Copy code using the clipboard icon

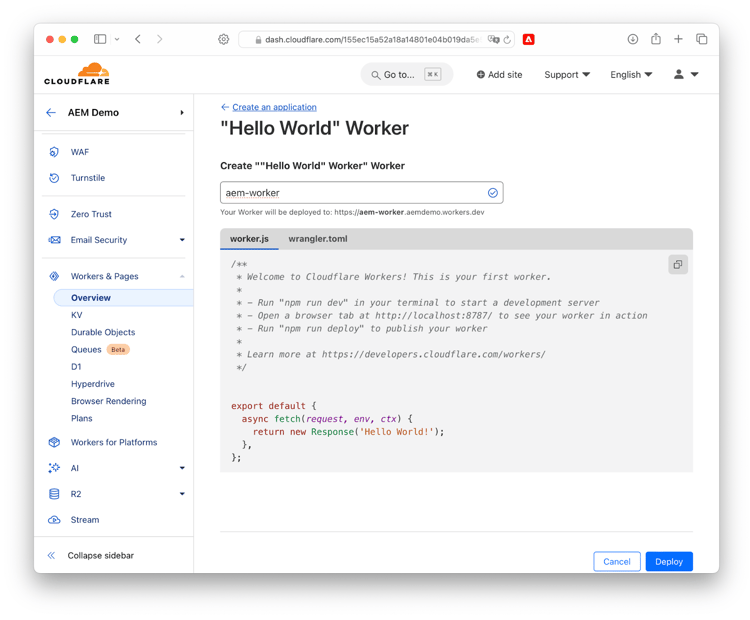coord(678,265)
